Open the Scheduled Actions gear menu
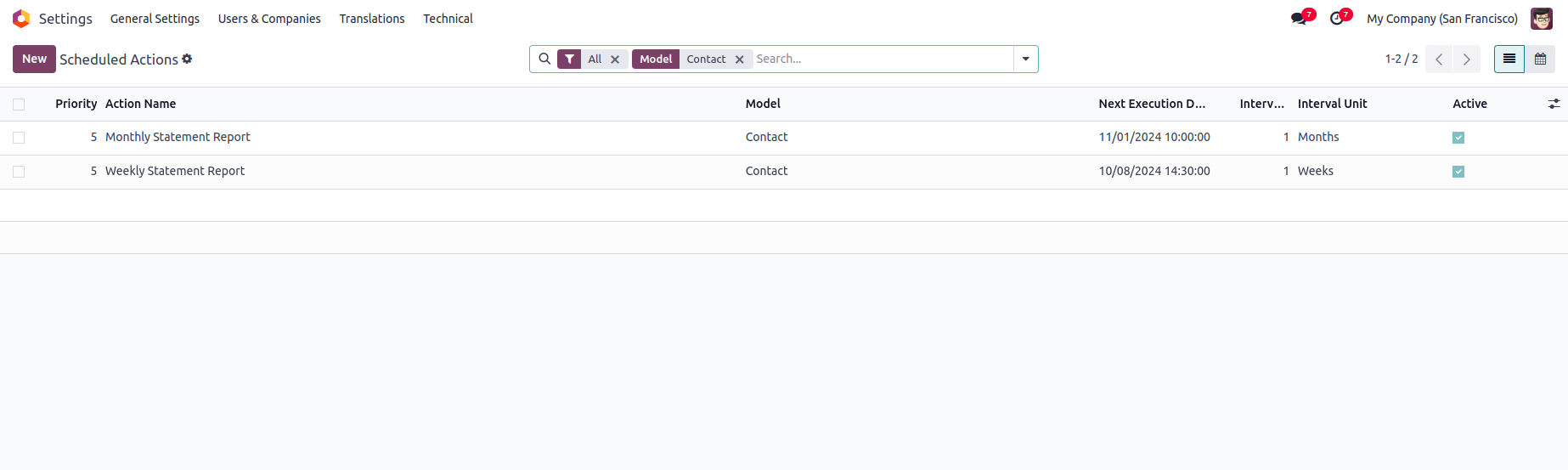 [187, 59]
